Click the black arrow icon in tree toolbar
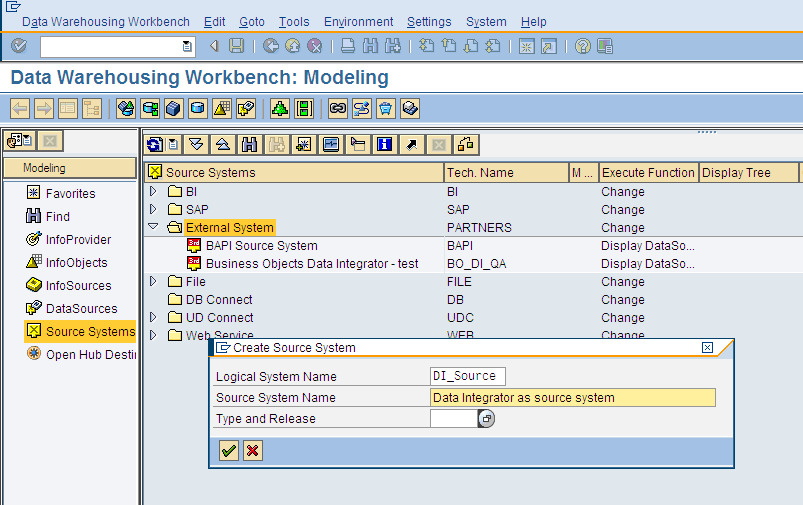Viewport: 803px width, 505px height. click(x=411, y=145)
